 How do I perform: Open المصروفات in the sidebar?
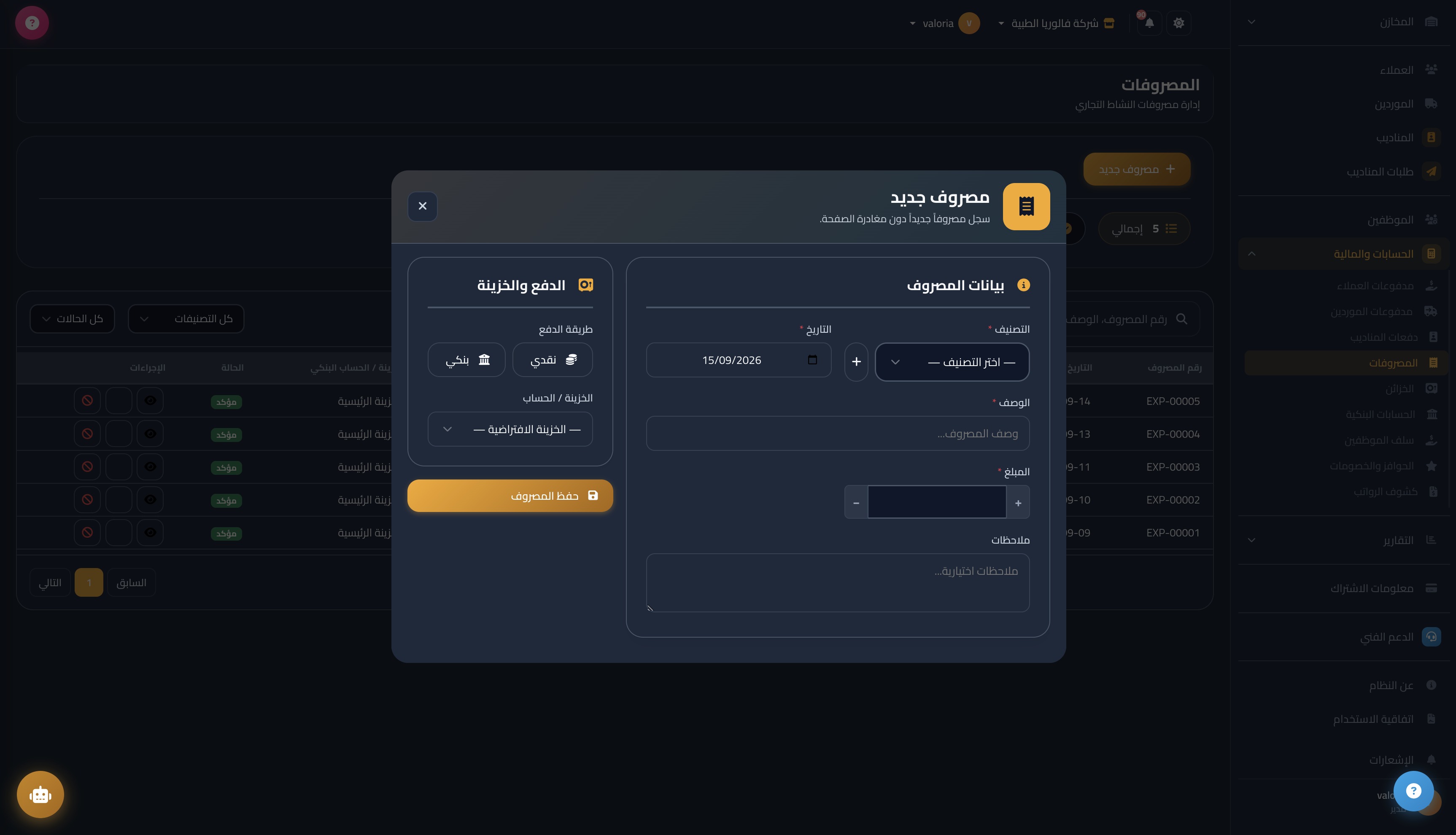1346,363
